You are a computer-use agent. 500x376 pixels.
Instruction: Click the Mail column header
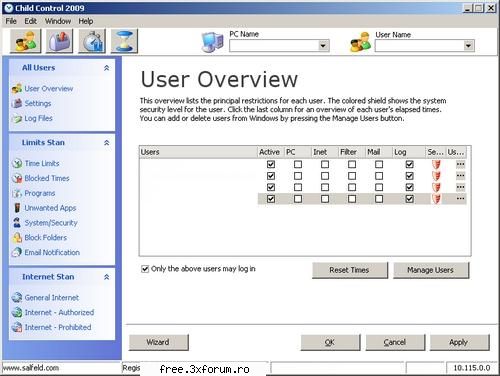[x=379, y=152]
